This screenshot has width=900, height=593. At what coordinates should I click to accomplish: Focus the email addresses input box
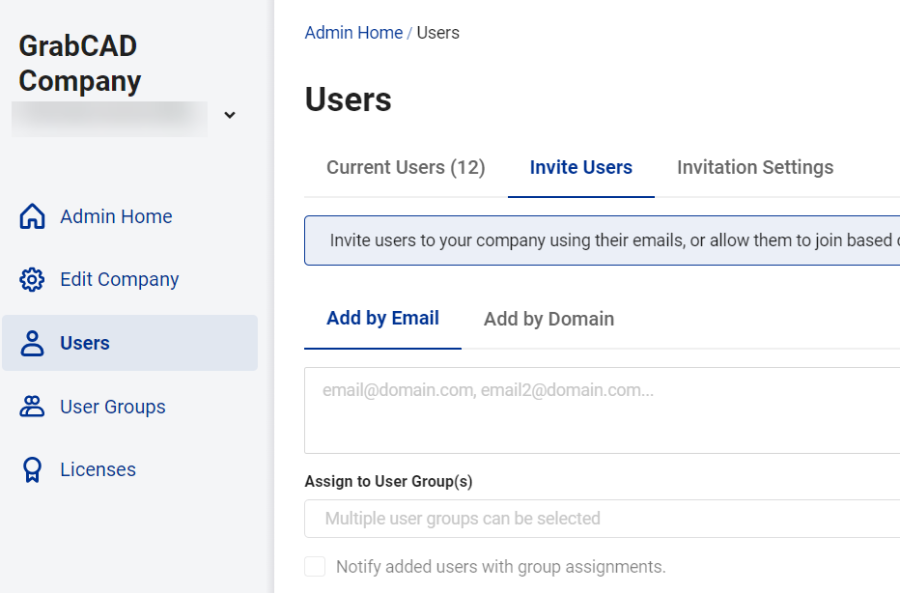(602, 410)
